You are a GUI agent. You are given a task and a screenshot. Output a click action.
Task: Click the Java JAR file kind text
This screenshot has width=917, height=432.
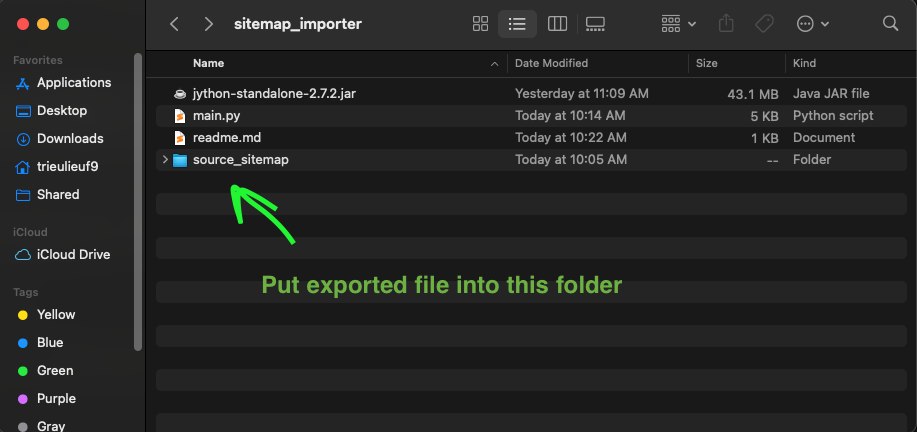[831, 94]
